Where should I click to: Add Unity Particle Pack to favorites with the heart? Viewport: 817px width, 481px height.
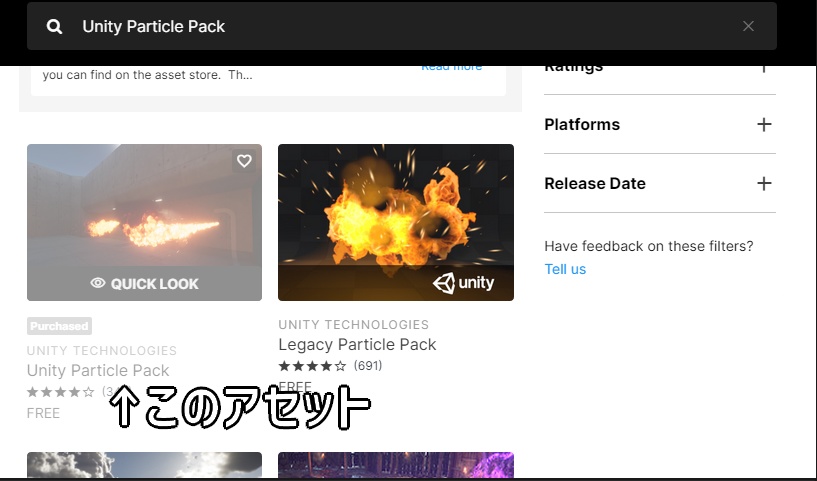tap(244, 161)
